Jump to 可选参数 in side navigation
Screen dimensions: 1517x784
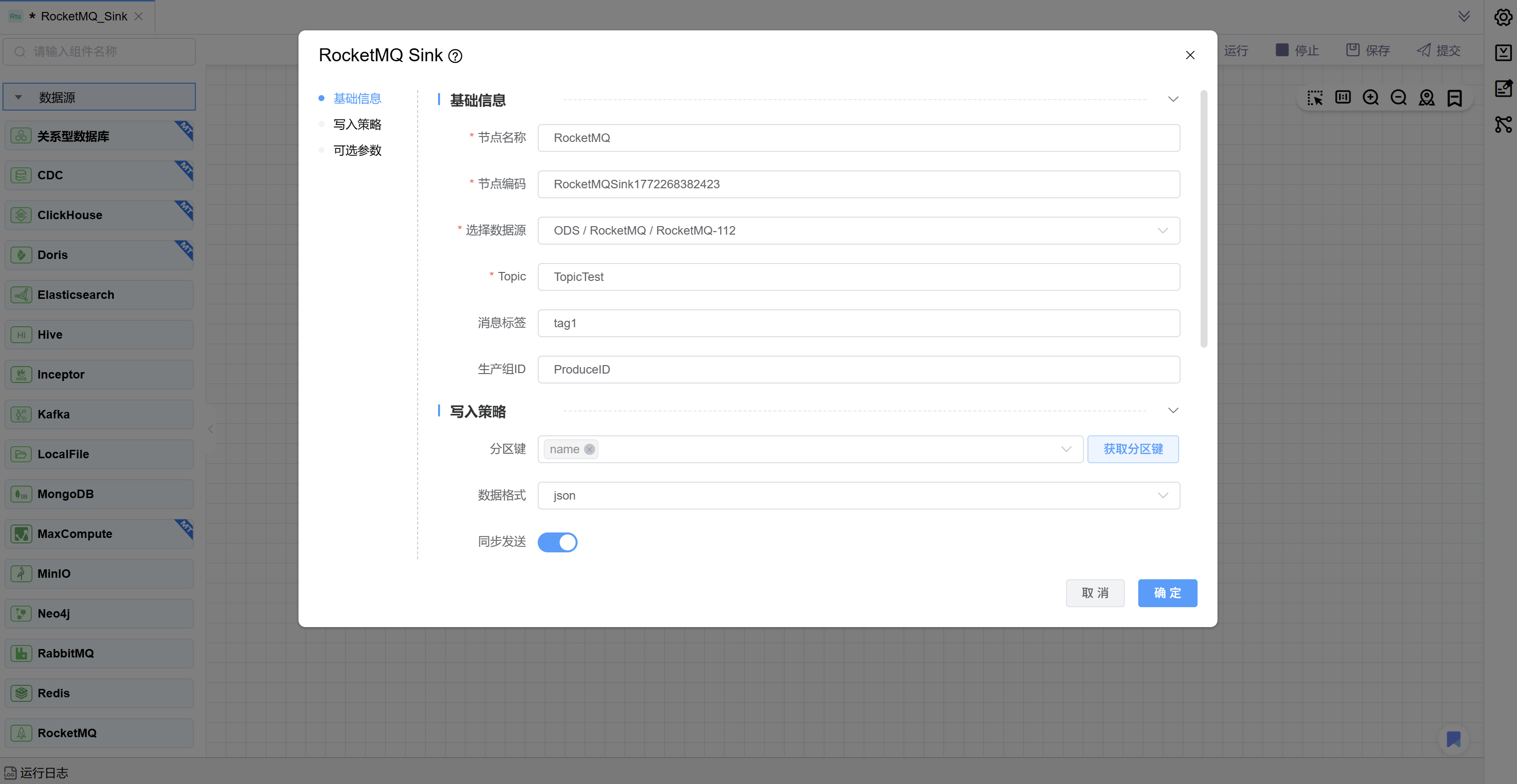357,151
